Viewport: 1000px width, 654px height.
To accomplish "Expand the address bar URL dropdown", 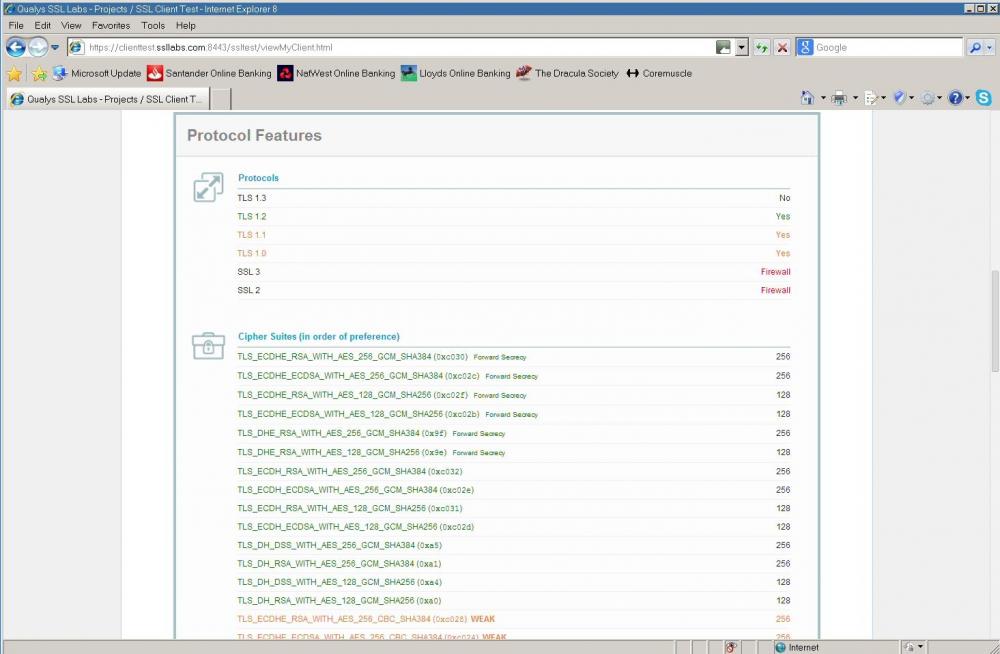I will 741,47.
